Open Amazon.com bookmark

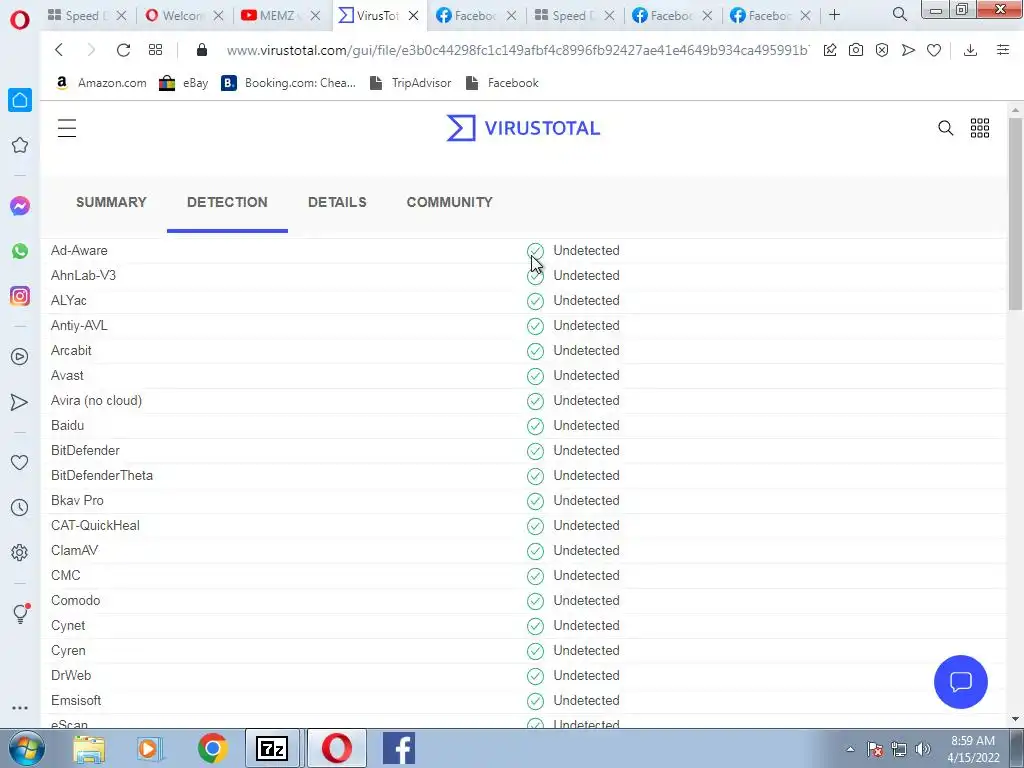click(101, 83)
